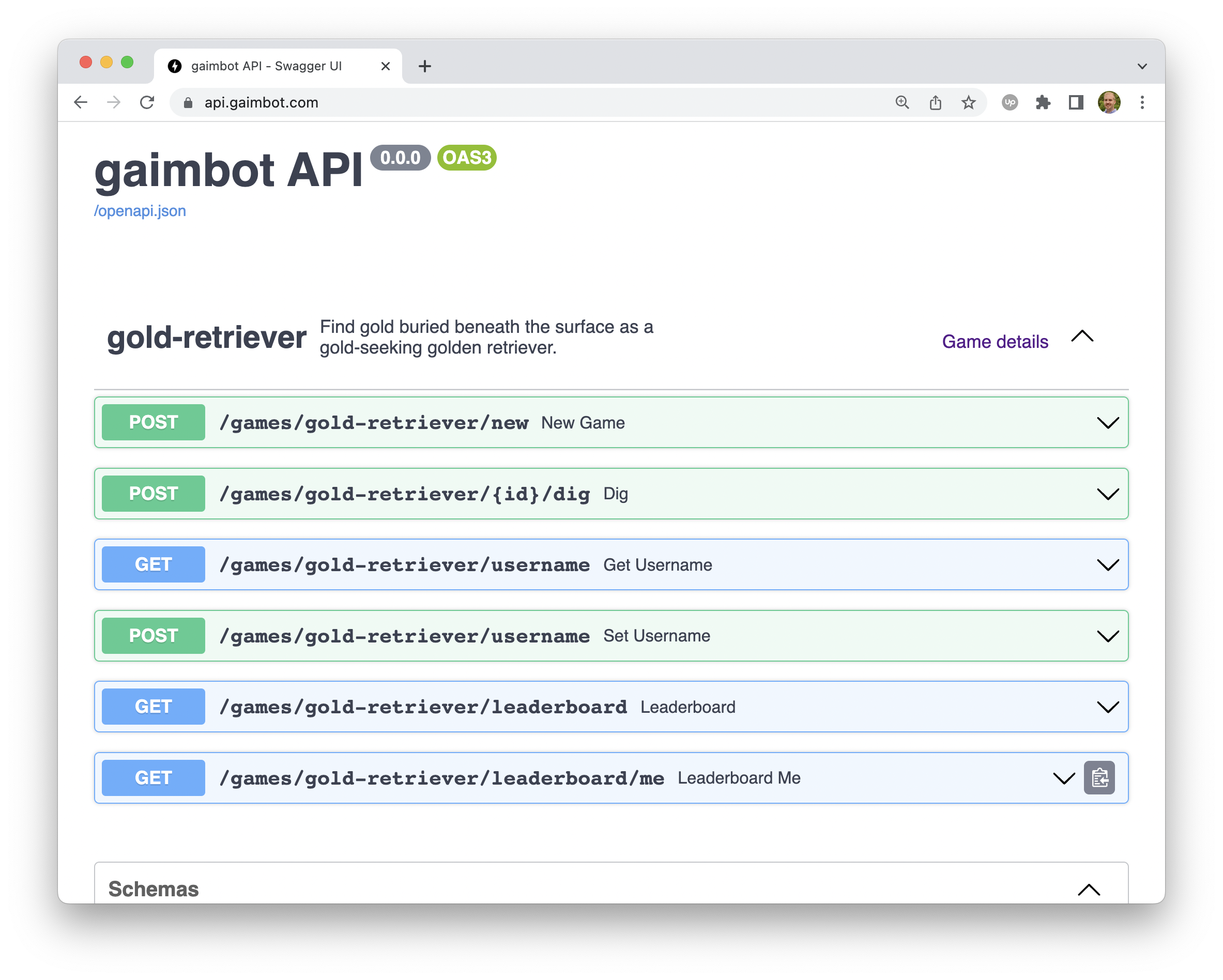Open the zoom magnifier in address bar
Screen dimensions: 1223x980
tap(902, 102)
